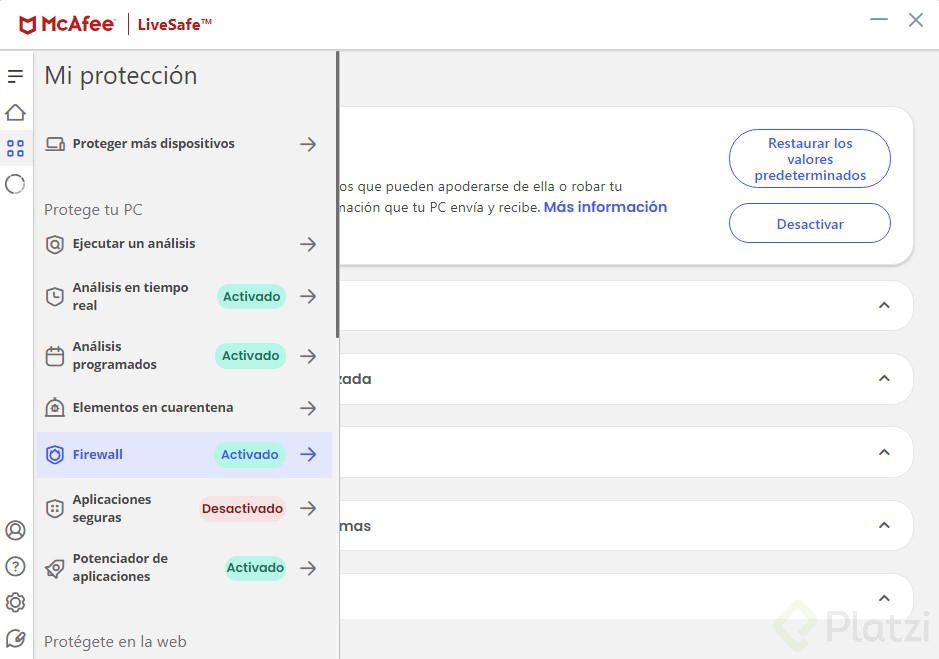Click Activado badge on Firewall row
Viewport: 939px width, 659px height.
250,455
